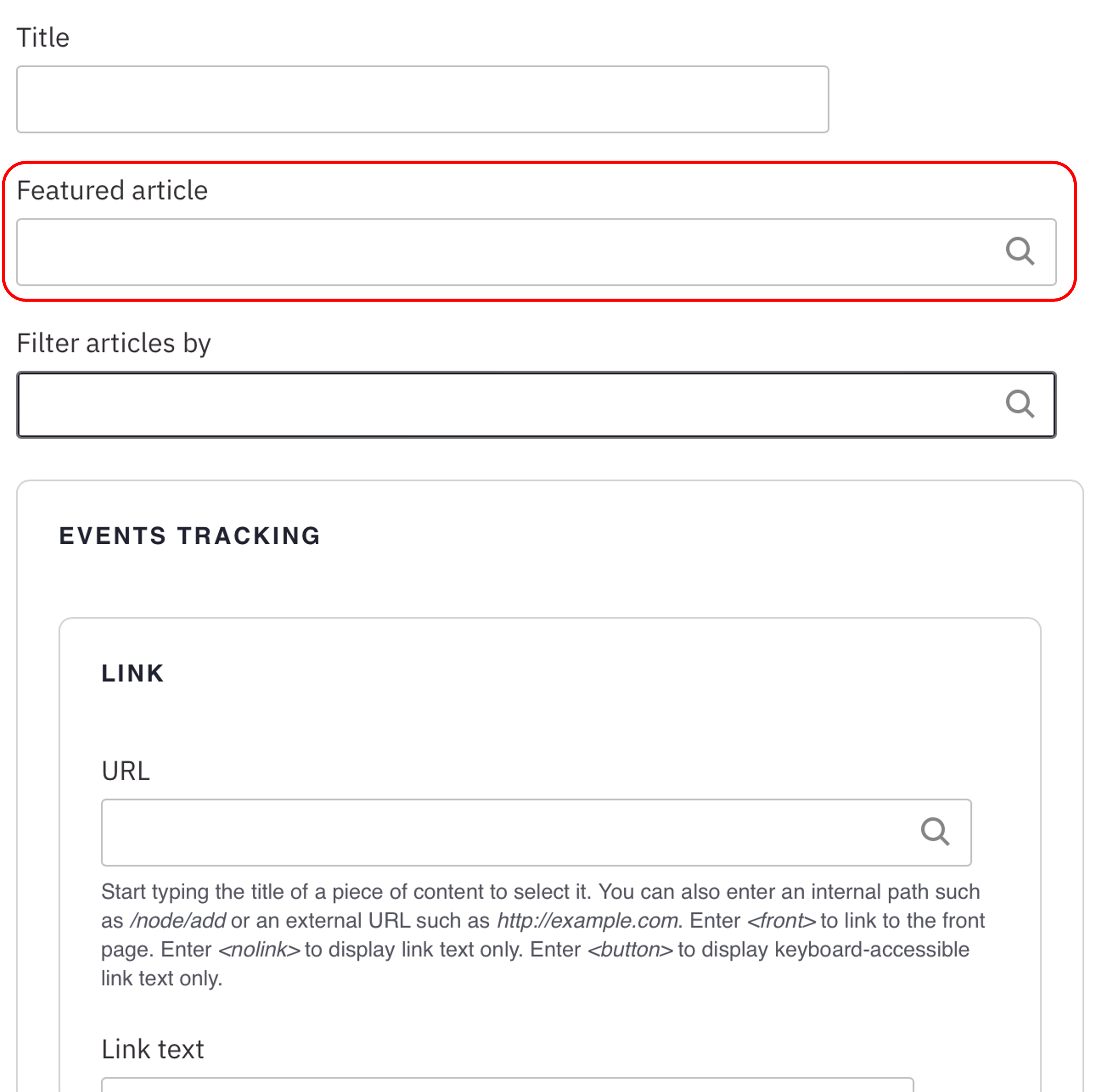Click the search icon in Featured article field

1019,252
